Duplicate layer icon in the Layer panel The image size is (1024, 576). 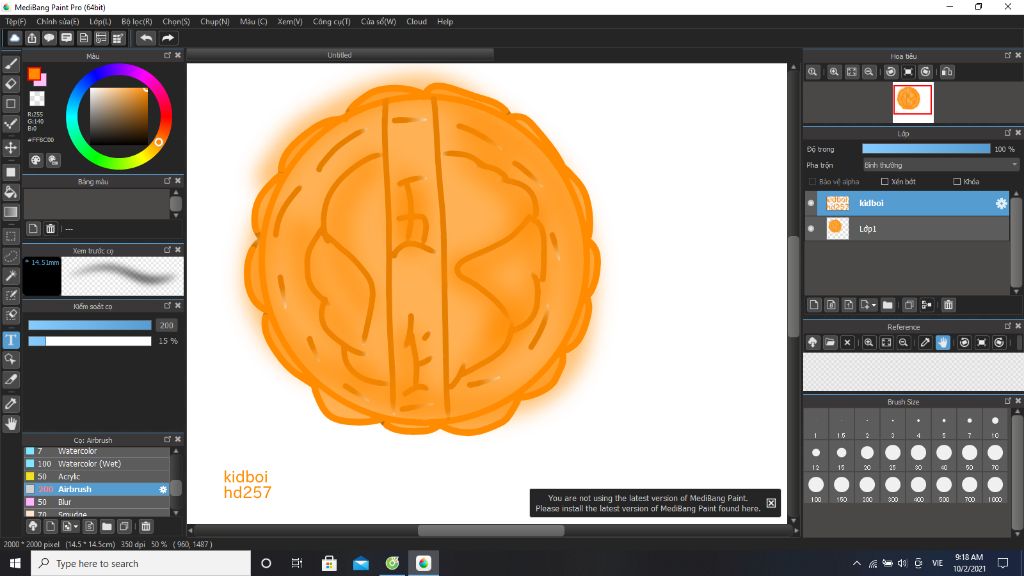909,304
